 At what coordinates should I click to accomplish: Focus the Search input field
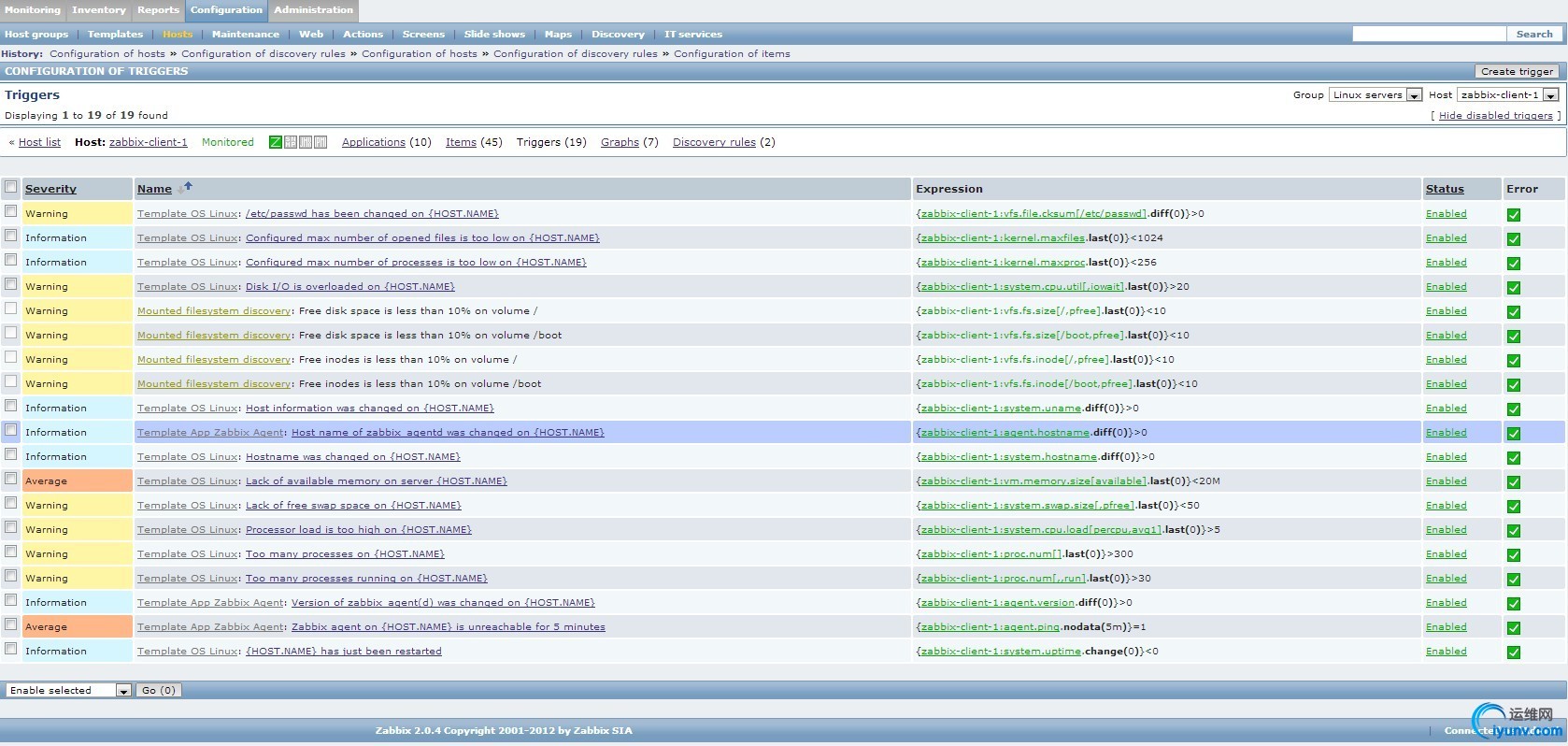point(1429,34)
